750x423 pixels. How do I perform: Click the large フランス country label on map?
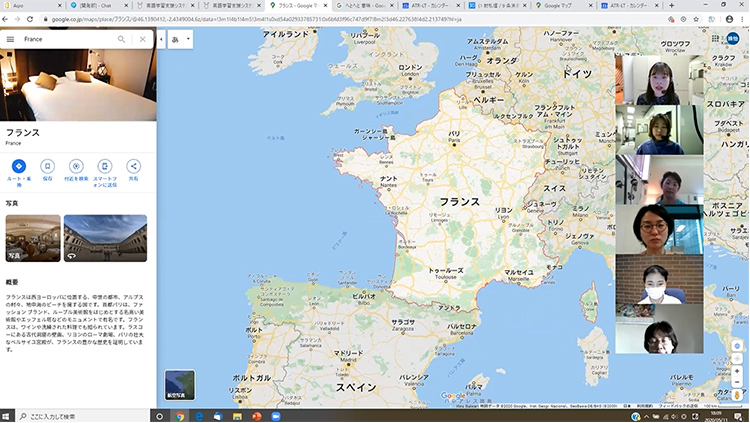459,202
